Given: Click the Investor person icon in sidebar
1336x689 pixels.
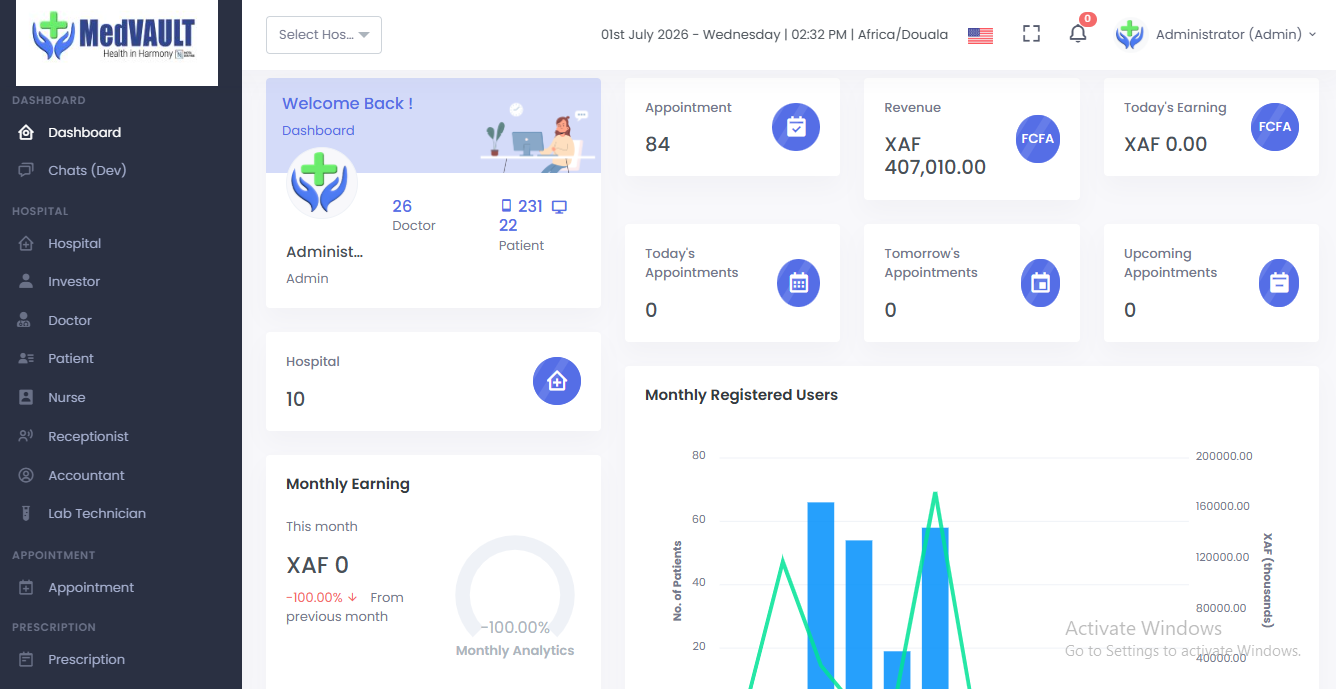Looking at the screenshot, I should pyautogui.click(x=27, y=281).
